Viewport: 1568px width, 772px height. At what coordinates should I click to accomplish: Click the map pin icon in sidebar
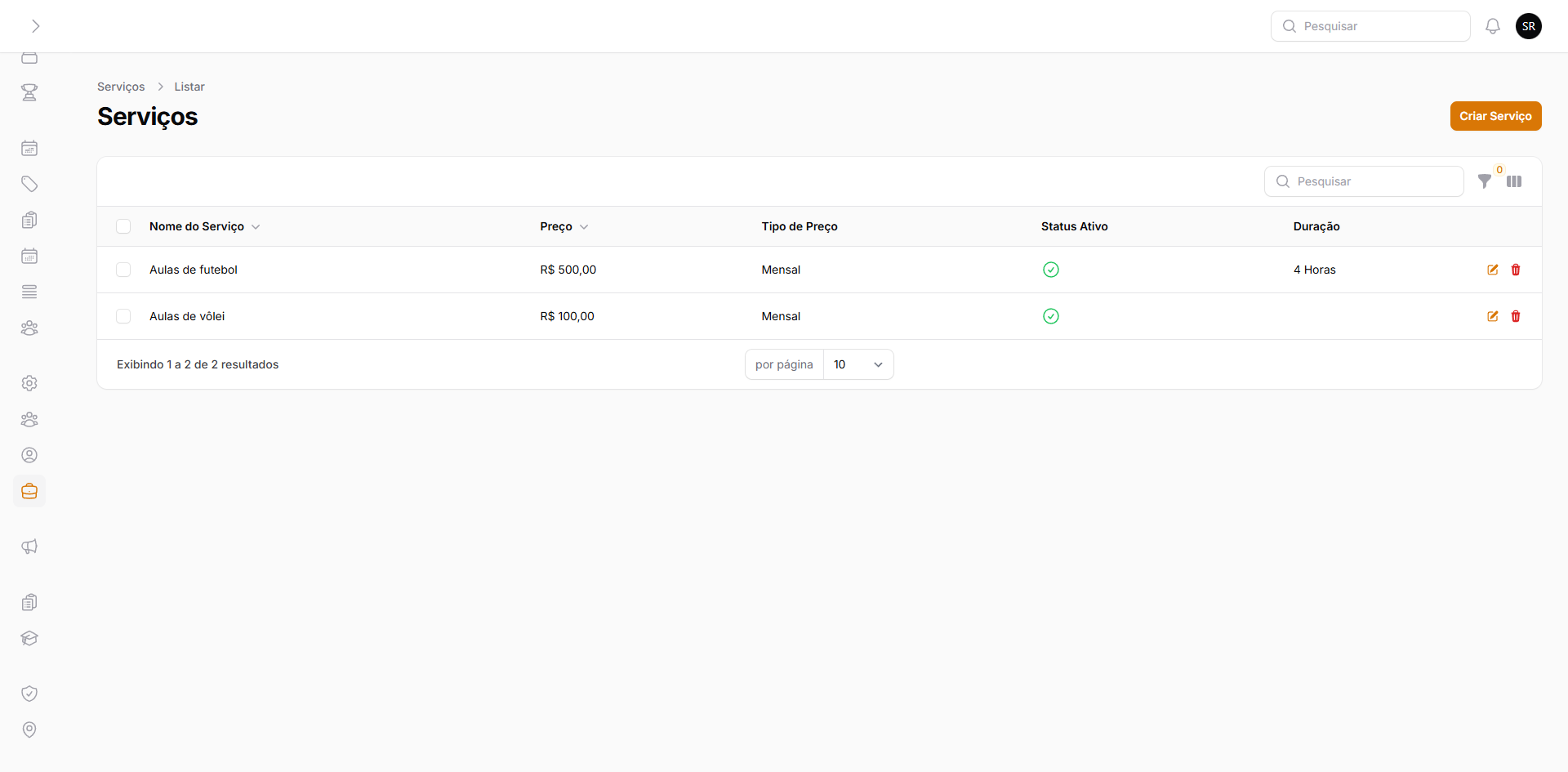click(x=29, y=730)
